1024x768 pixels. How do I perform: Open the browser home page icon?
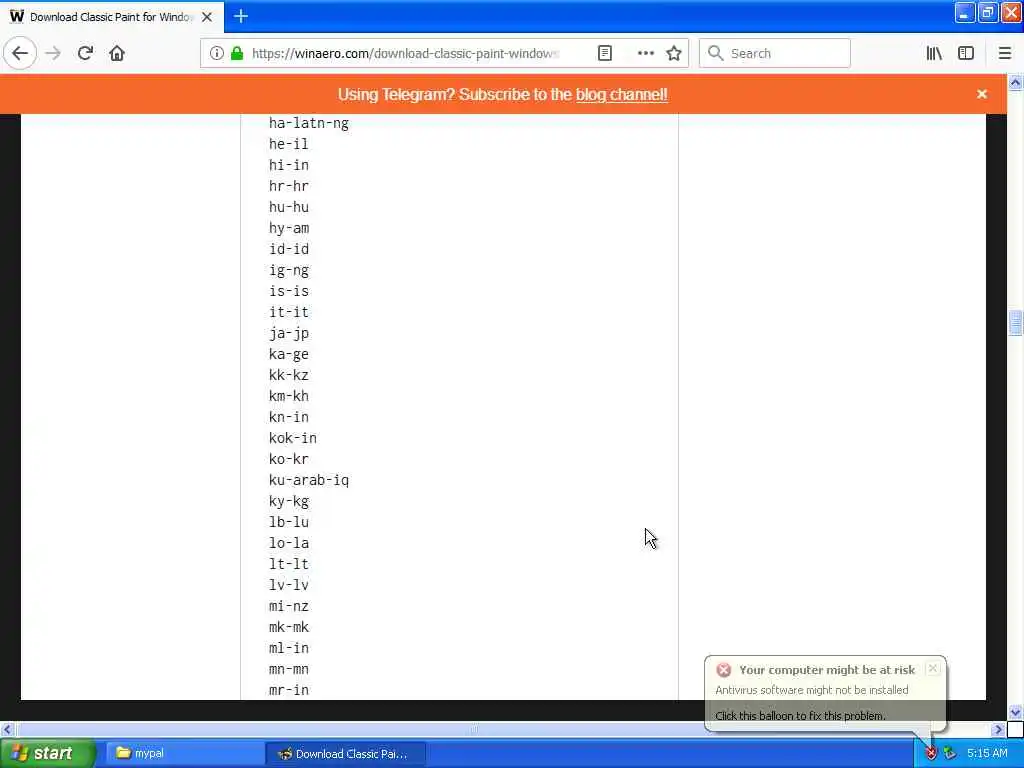click(x=117, y=54)
